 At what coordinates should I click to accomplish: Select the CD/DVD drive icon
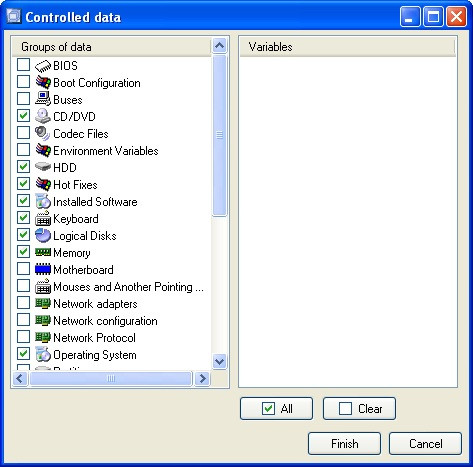point(43,116)
